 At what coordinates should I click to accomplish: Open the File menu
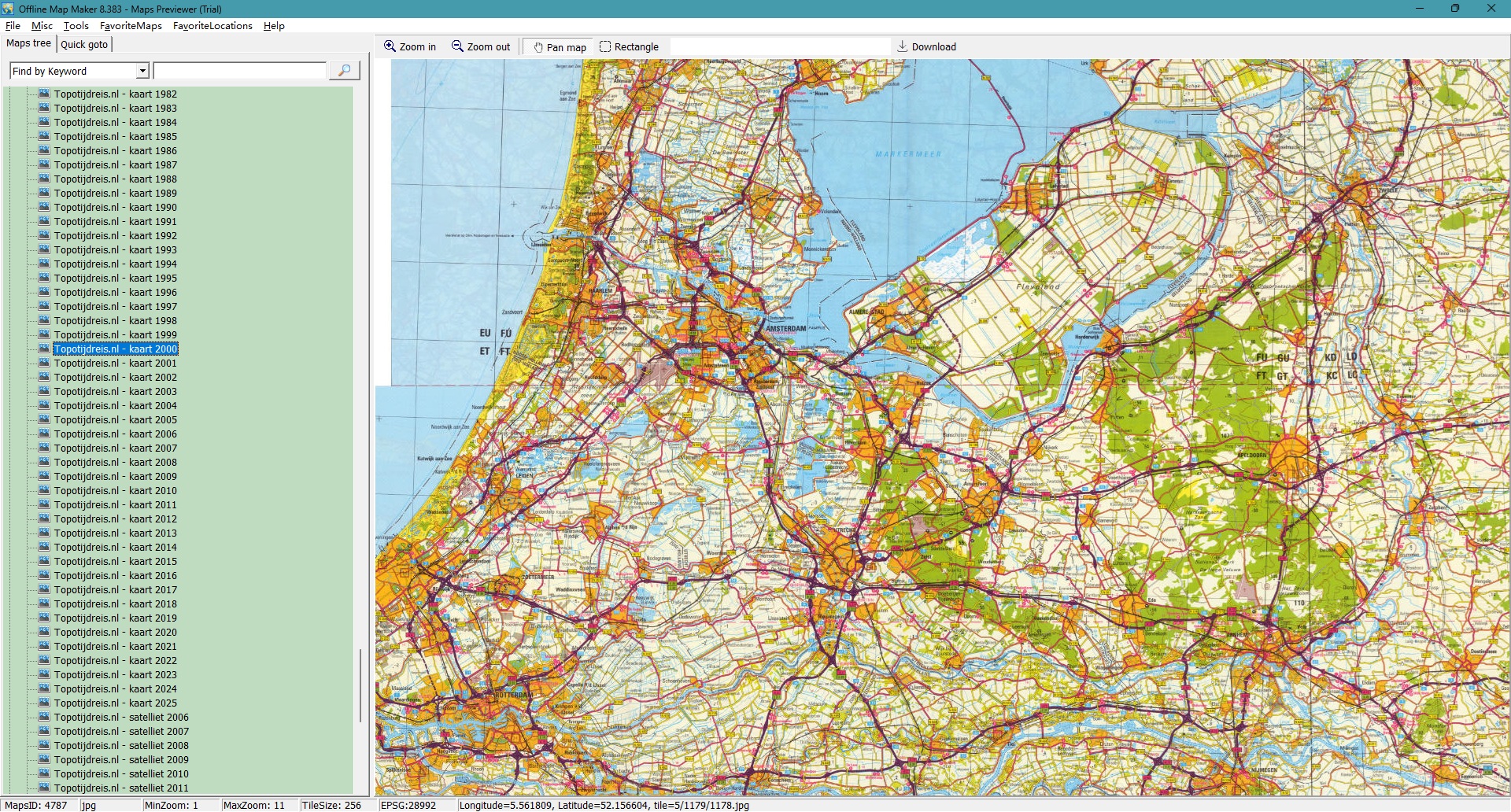tap(13, 26)
